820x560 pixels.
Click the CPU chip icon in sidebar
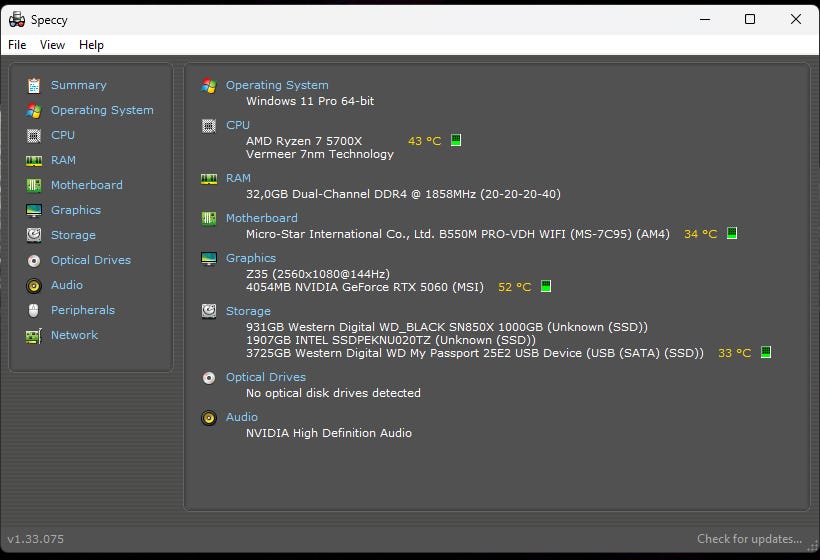(x=34, y=135)
